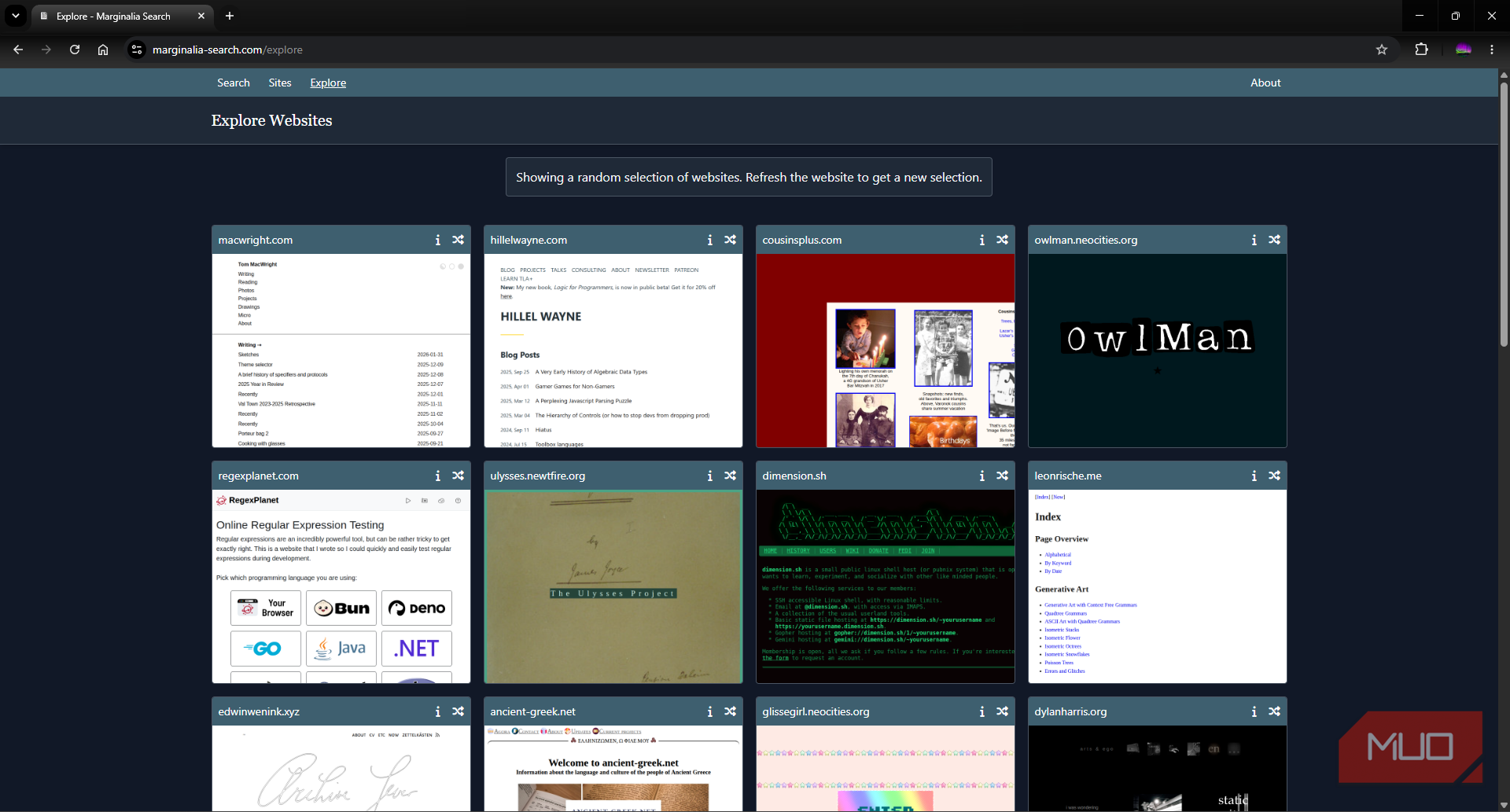Screen dimensions: 1510x812
Task: Click shuffle icon on glissegirl.neocities.org card
Action: tap(1003, 711)
